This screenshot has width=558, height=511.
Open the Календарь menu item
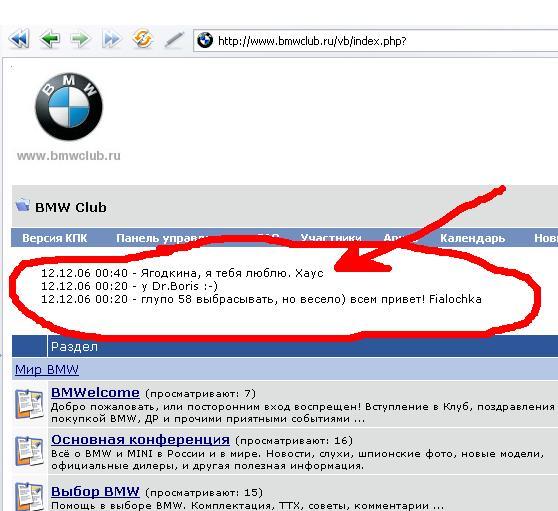[x=472, y=238]
